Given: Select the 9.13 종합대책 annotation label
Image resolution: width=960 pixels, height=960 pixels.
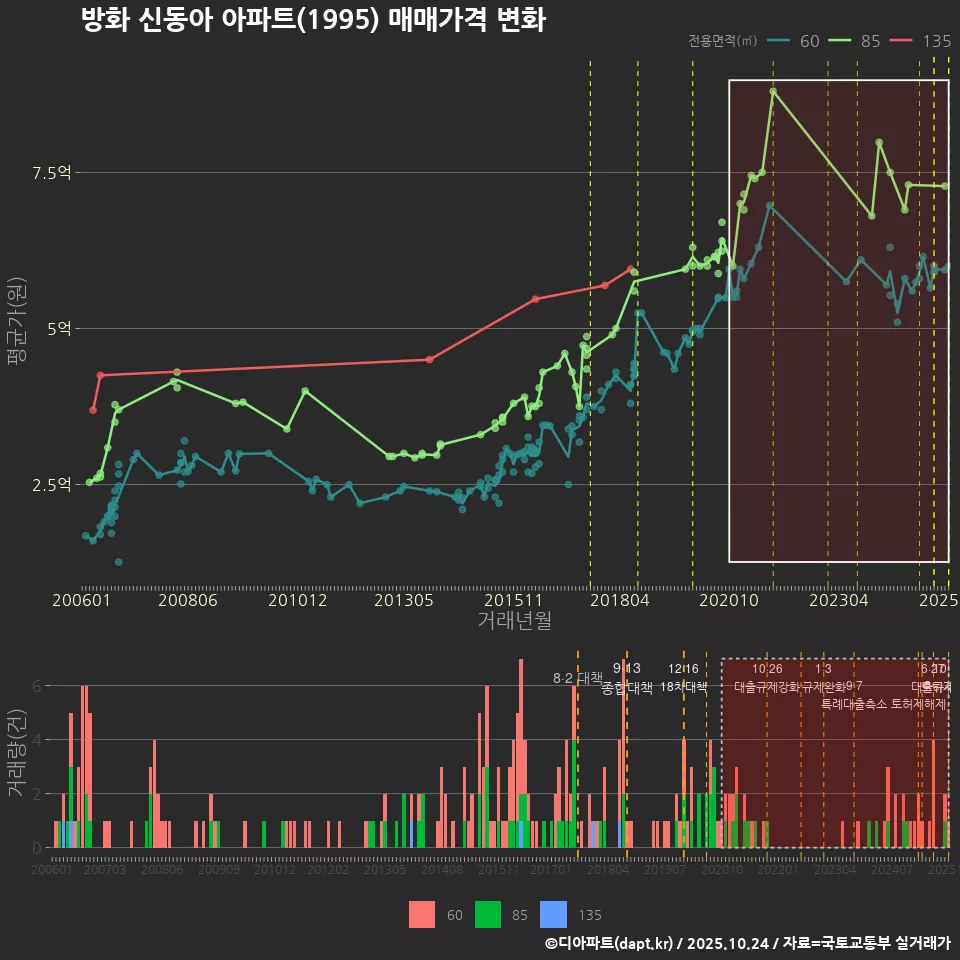Looking at the screenshot, I should (627, 678).
